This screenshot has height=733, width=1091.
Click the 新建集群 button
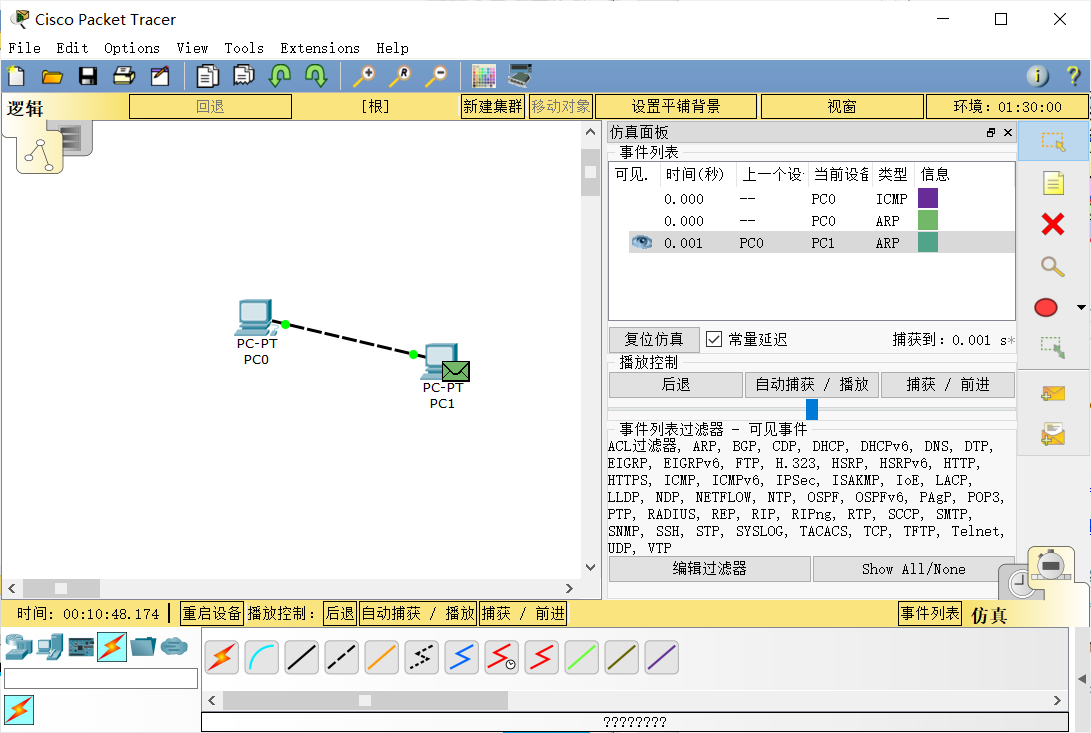tap(493, 107)
